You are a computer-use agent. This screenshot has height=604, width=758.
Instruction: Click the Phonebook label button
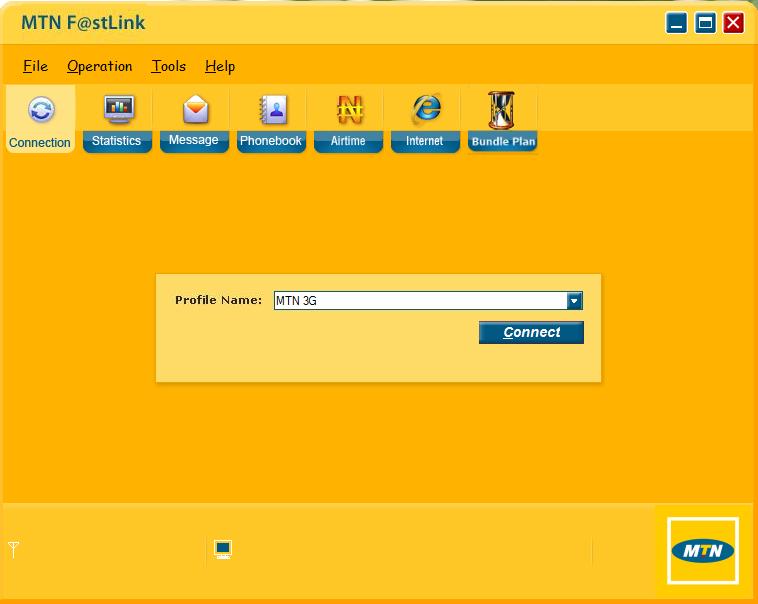point(271,141)
